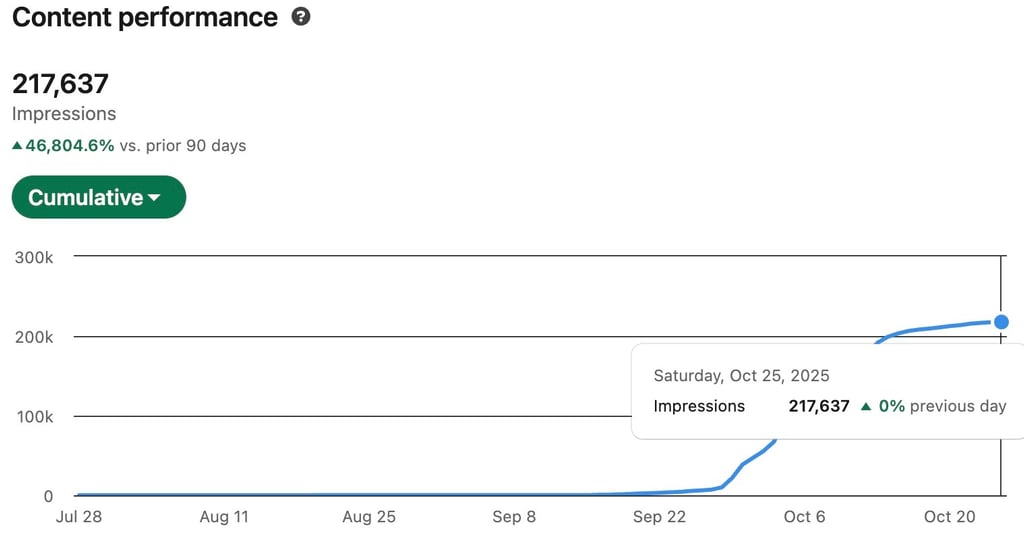This screenshot has width=1024, height=556.
Task: Click the Sep 8 axis label
Action: pos(514,517)
